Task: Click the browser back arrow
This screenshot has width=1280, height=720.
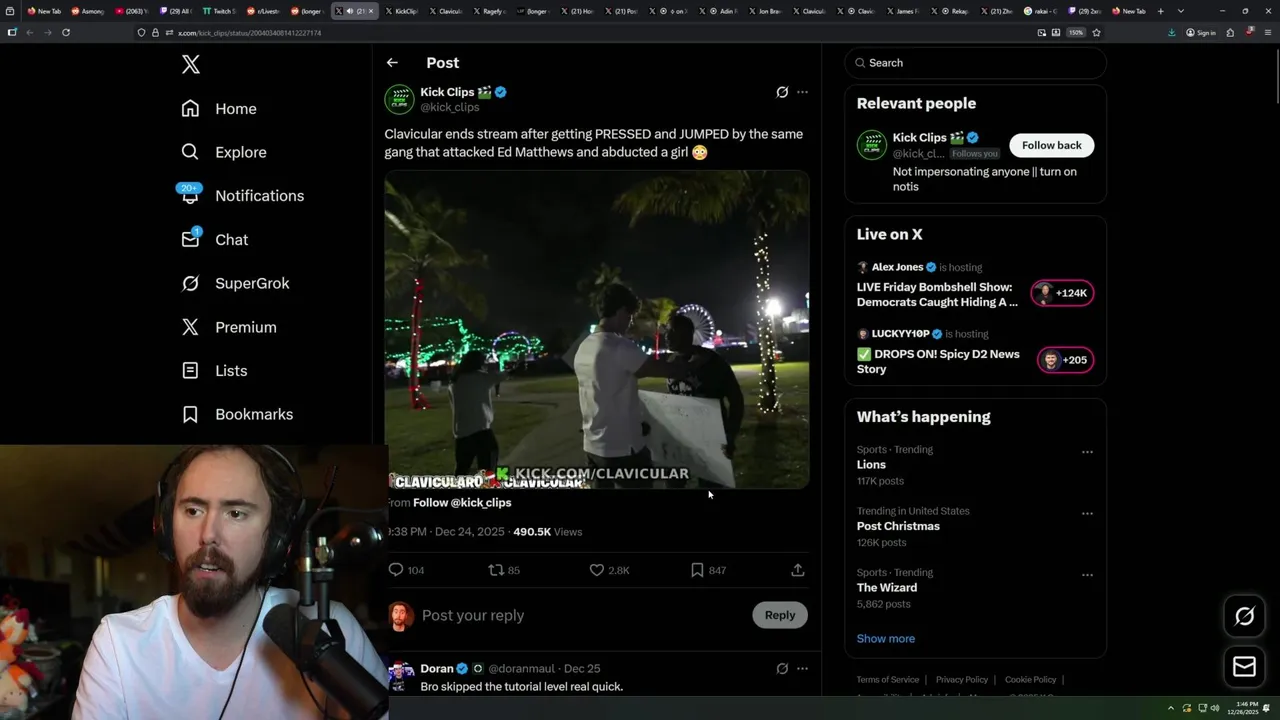Action: [x=30, y=32]
